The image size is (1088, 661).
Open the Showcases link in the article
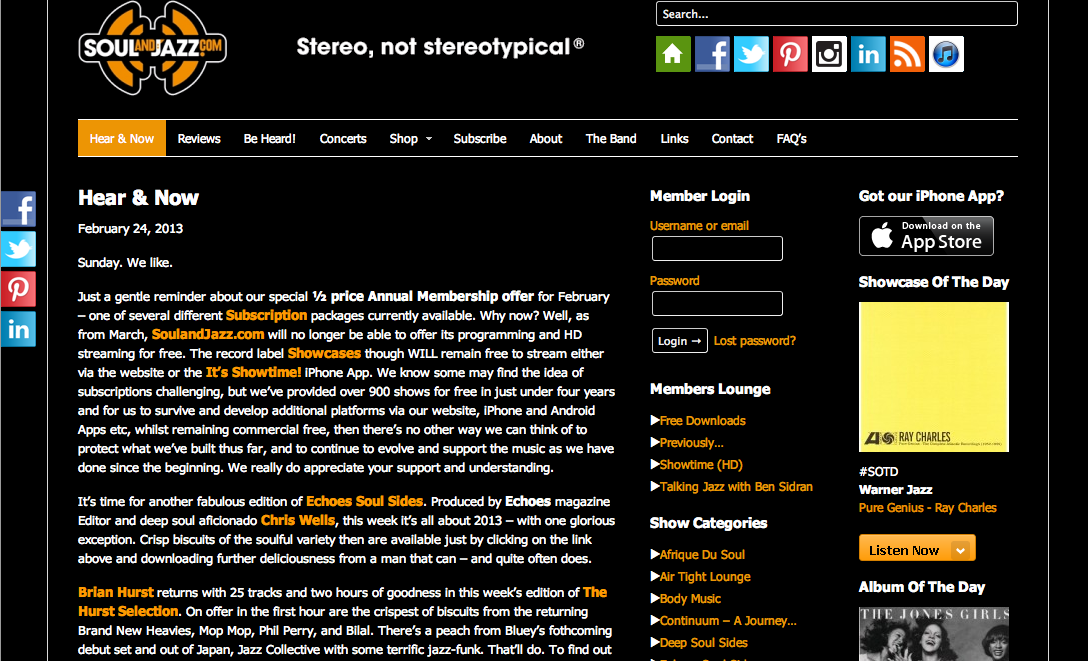point(324,353)
